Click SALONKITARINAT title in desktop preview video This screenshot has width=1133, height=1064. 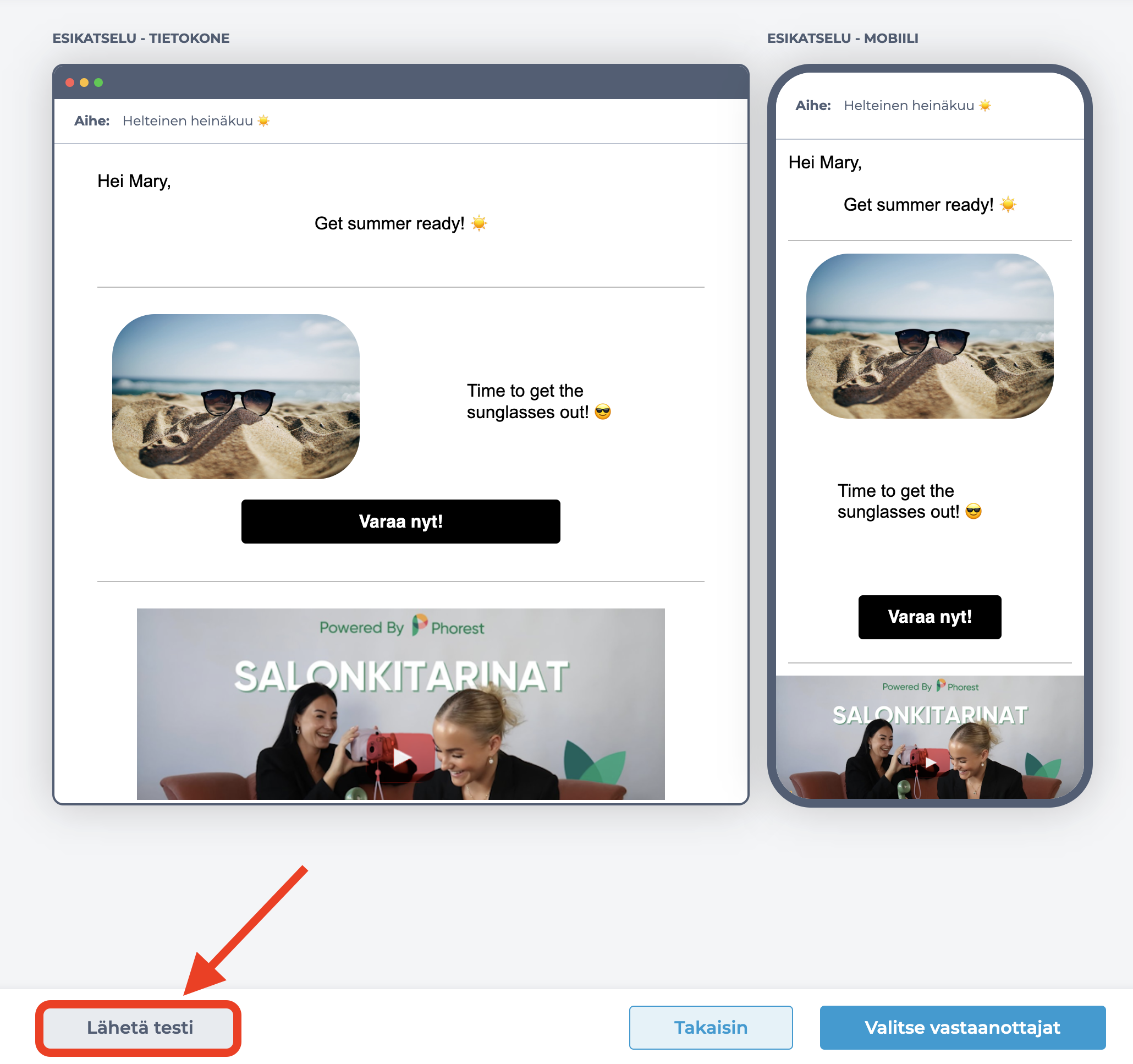point(401,677)
